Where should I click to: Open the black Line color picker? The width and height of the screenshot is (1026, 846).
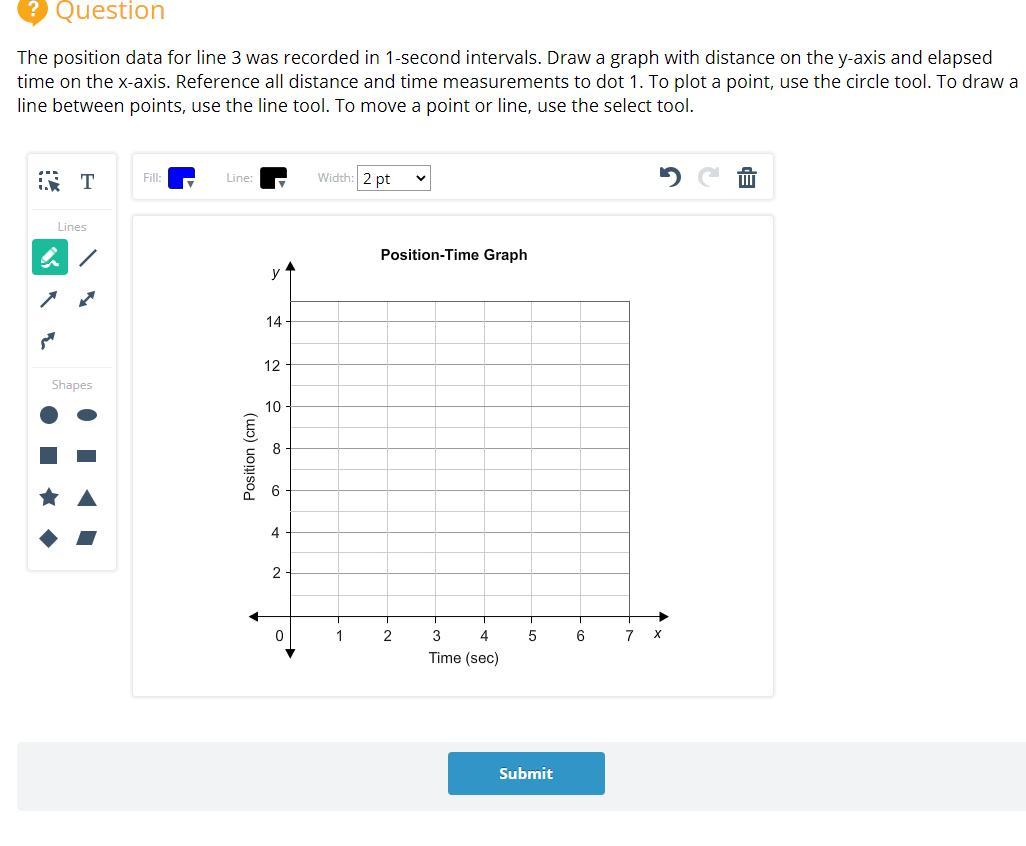click(273, 178)
